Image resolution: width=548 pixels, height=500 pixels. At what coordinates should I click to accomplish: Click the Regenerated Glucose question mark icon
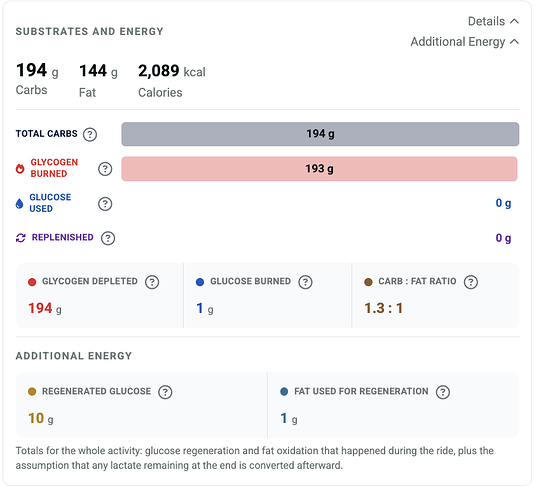tap(165, 392)
